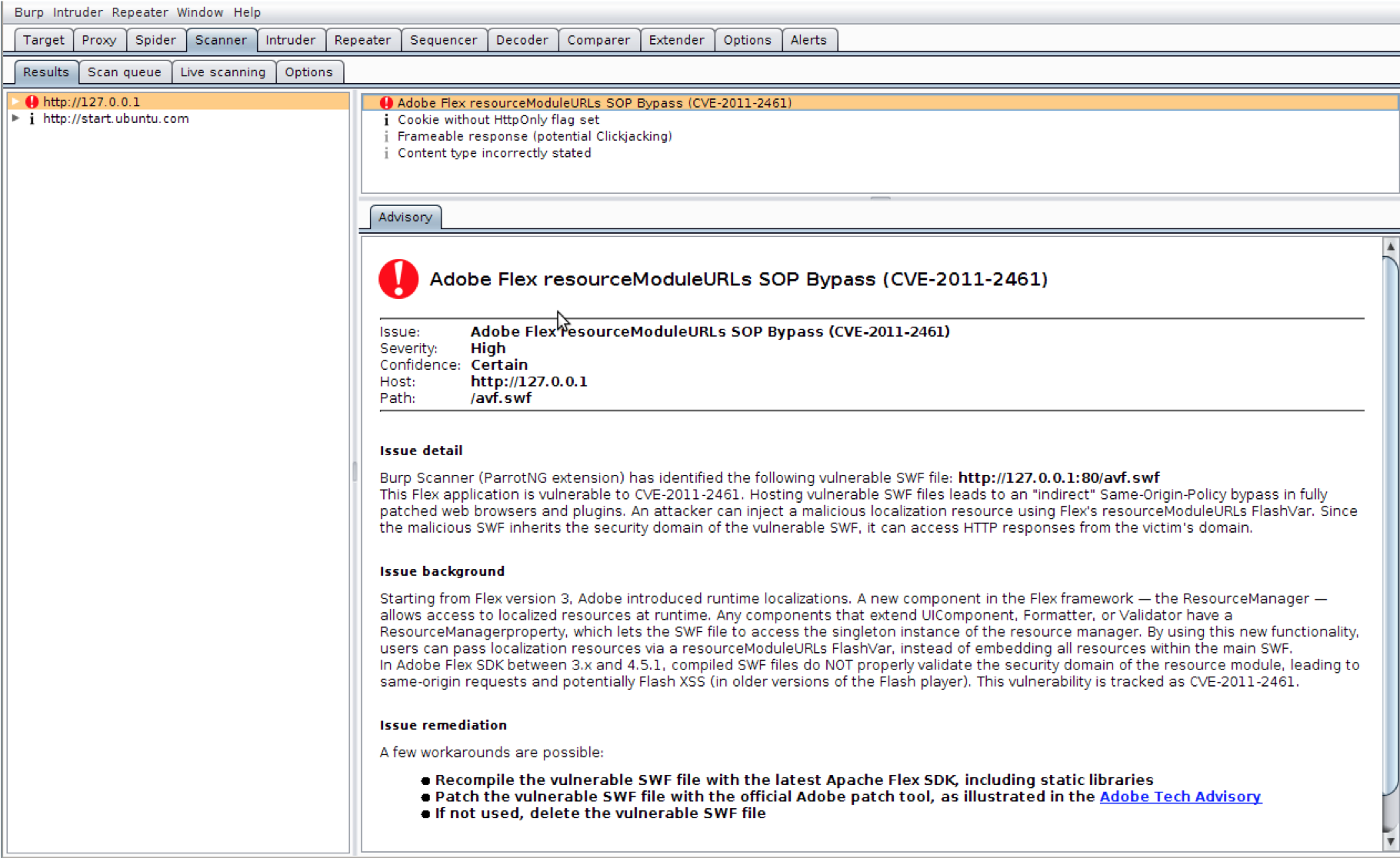Follow the Adobe Tech Advisory link

point(1180,796)
